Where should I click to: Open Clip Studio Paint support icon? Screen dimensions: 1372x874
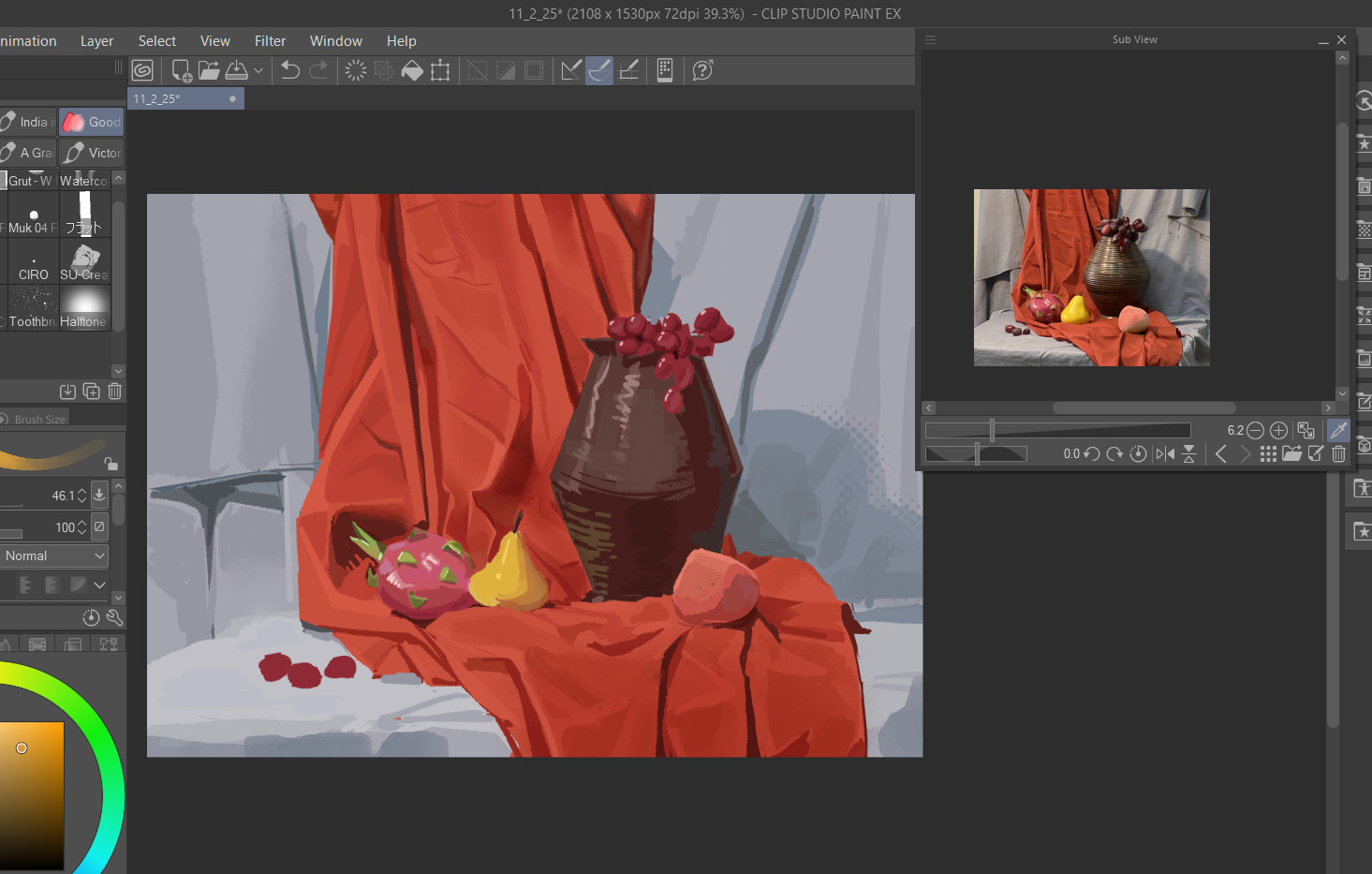coord(702,70)
